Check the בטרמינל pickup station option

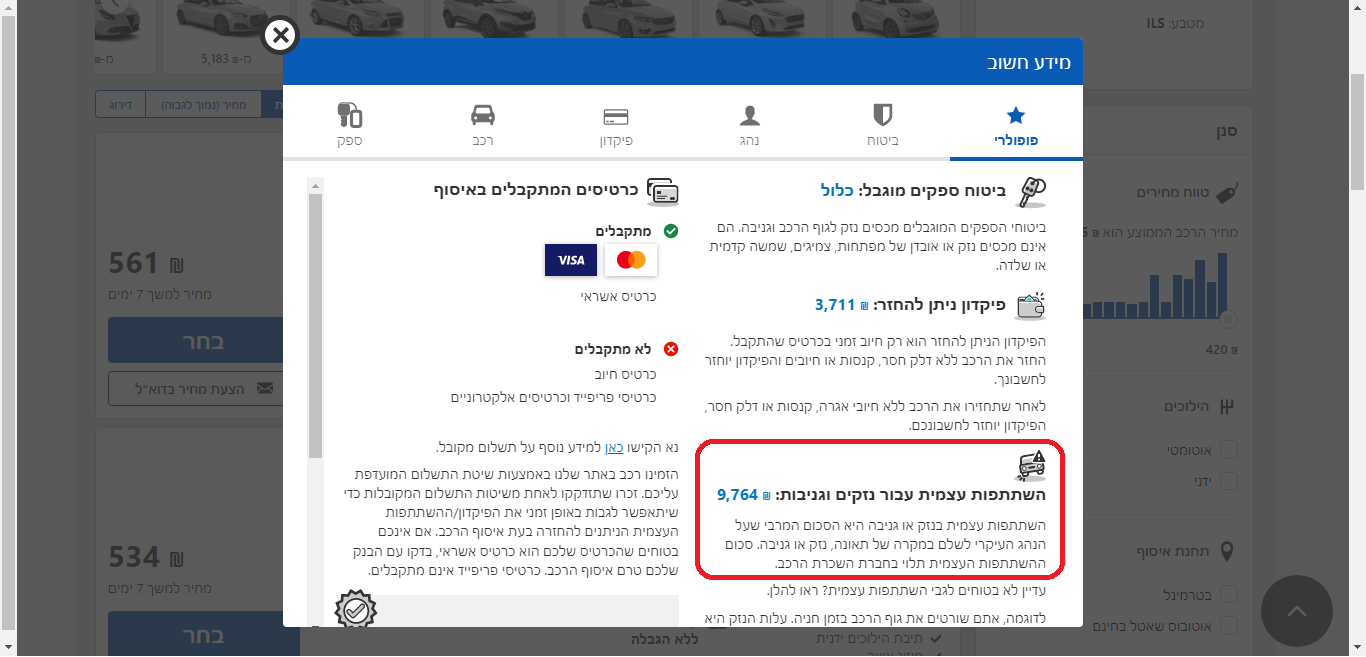point(1227,593)
